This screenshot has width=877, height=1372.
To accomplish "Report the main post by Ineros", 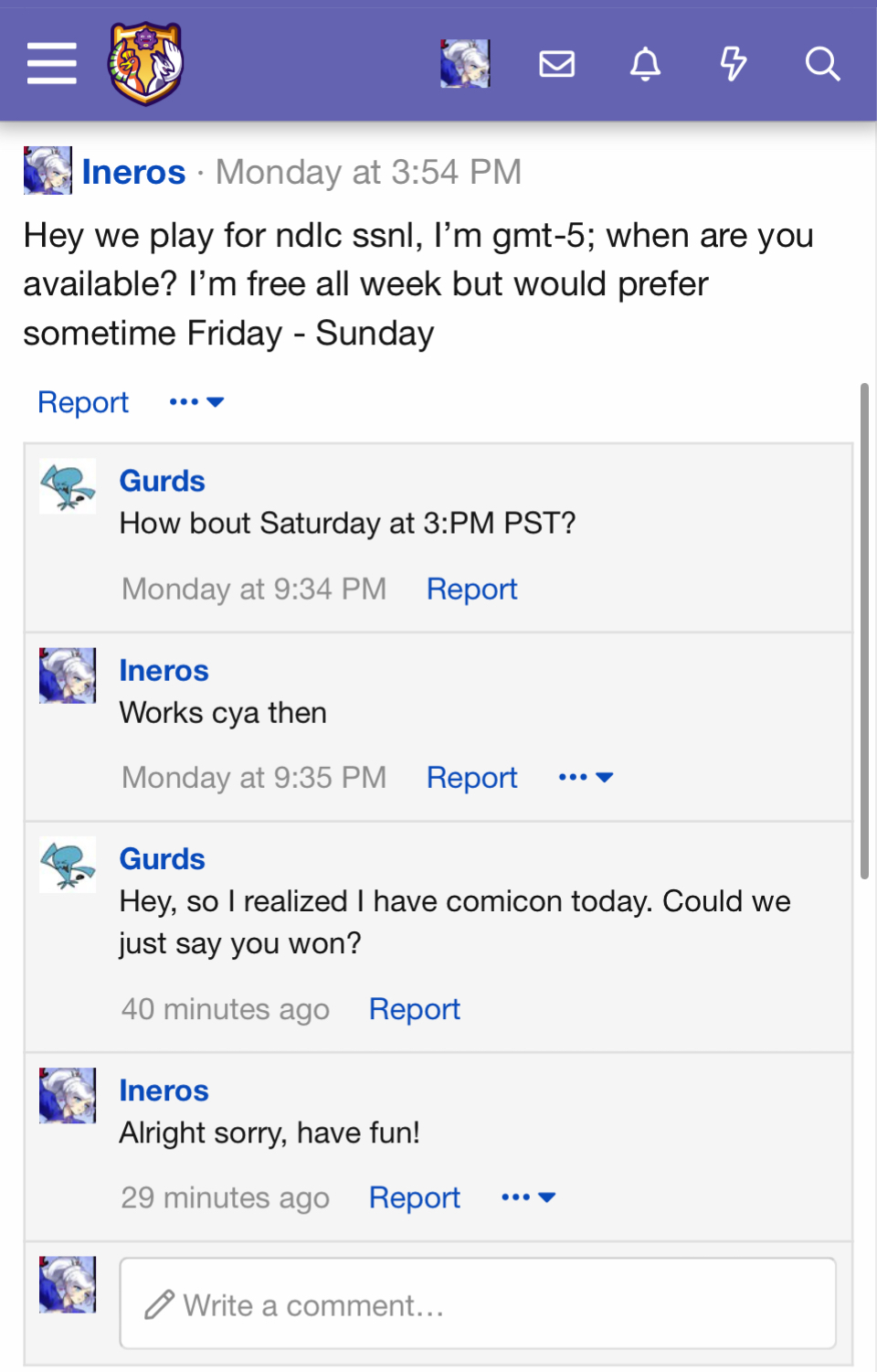I will pos(83,402).
